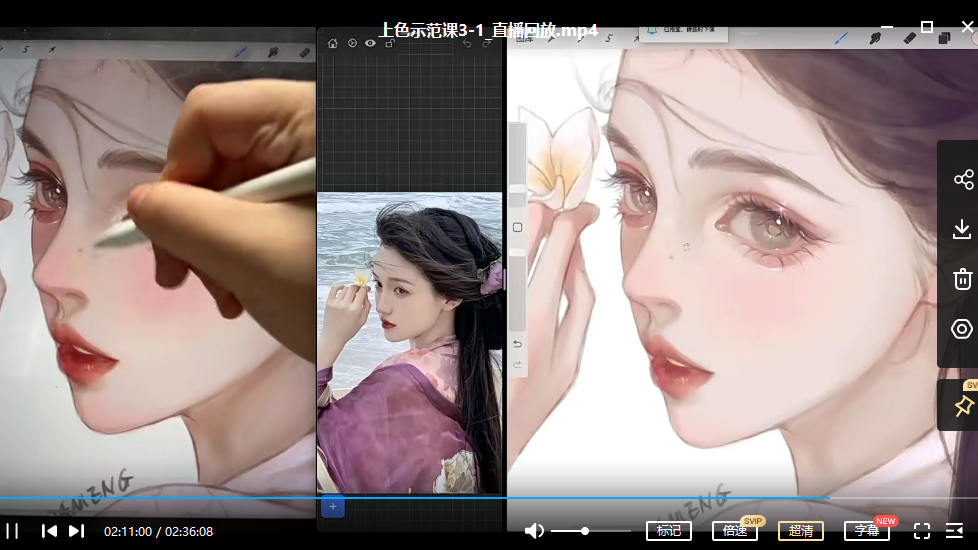Open the 超清 video quality selector
This screenshot has height=550, width=978.
coord(800,531)
